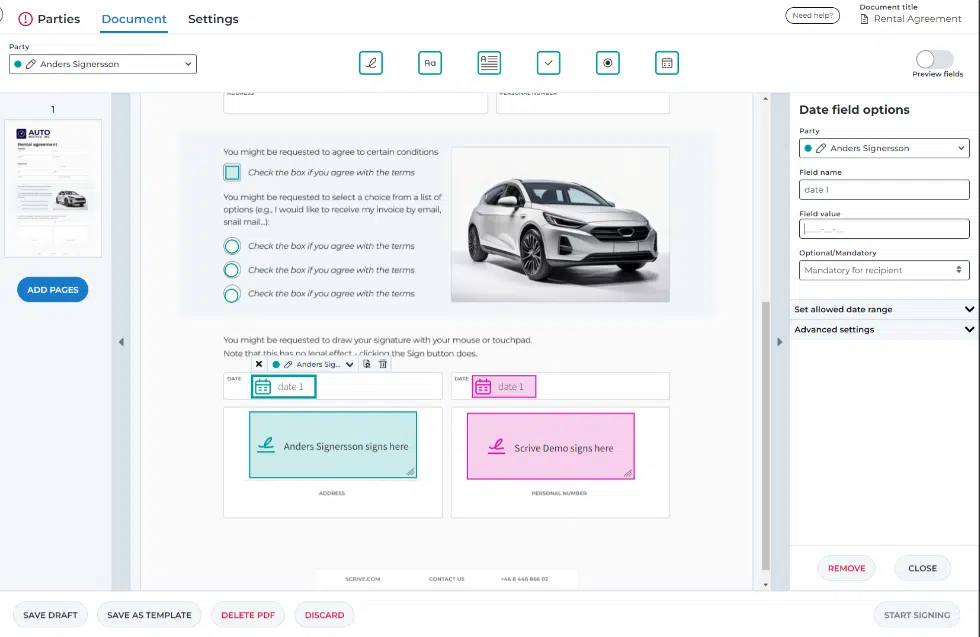Click DISCARD button
980x637 pixels.
pos(324,615)
